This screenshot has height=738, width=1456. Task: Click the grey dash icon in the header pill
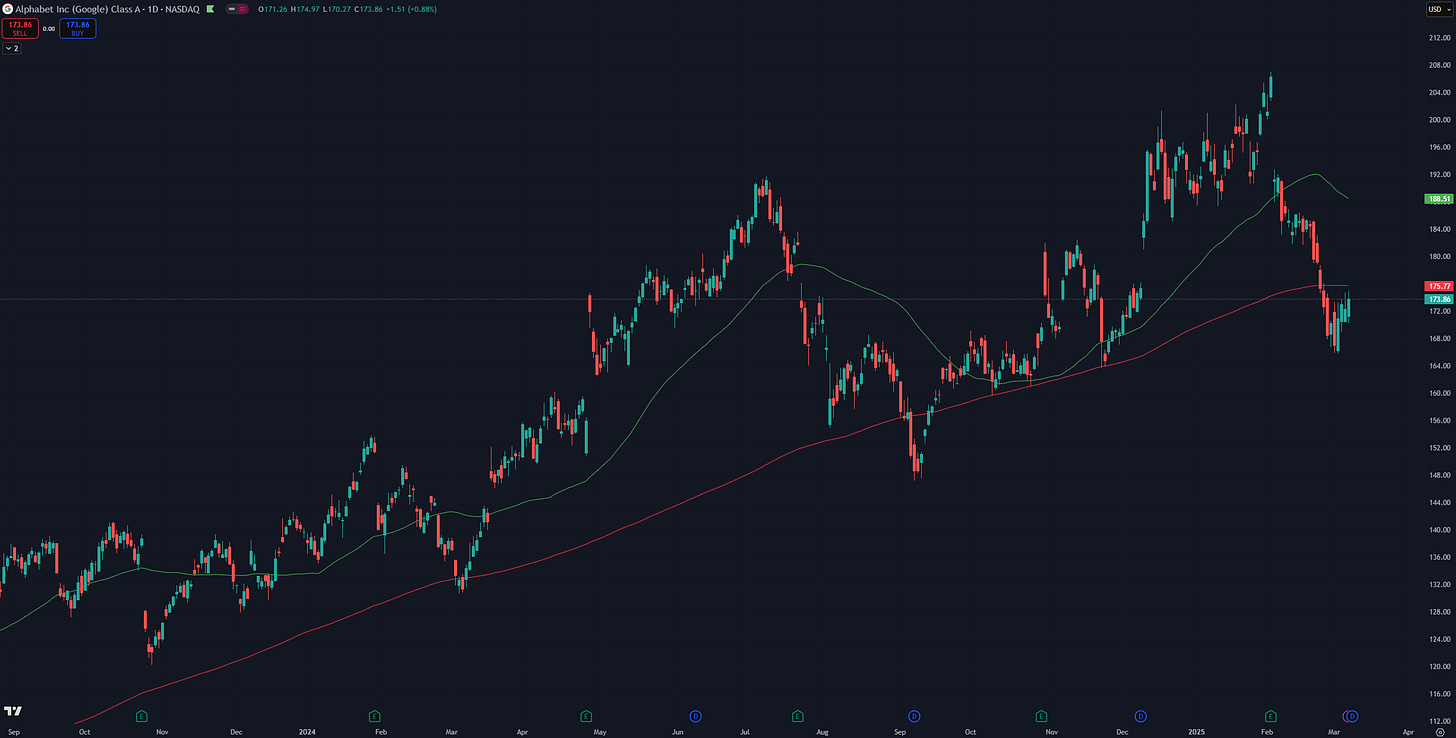click(x=232, y=9)
